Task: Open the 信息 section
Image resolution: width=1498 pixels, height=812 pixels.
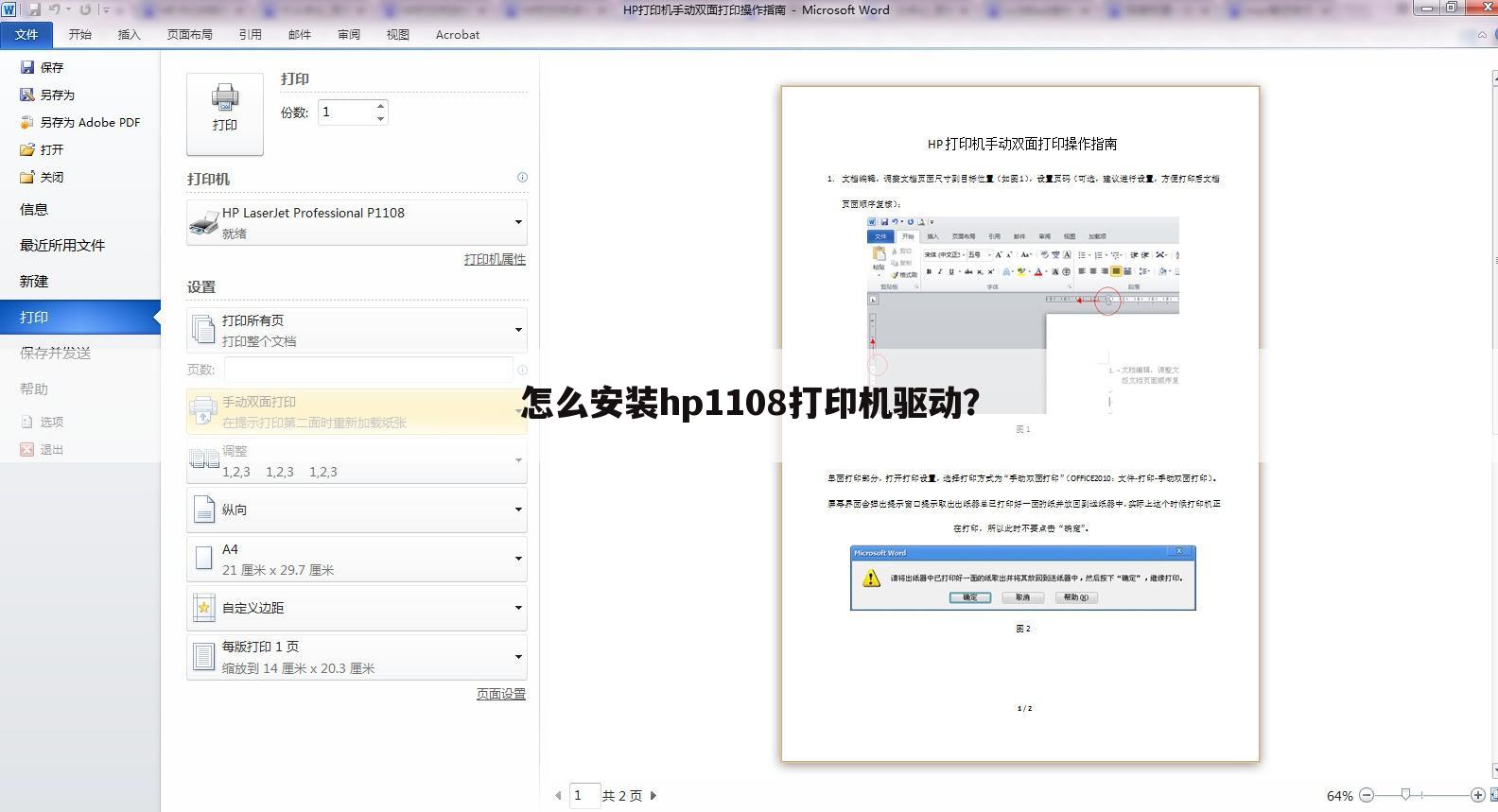Action: pyautogui.click(x=34, y=210)
